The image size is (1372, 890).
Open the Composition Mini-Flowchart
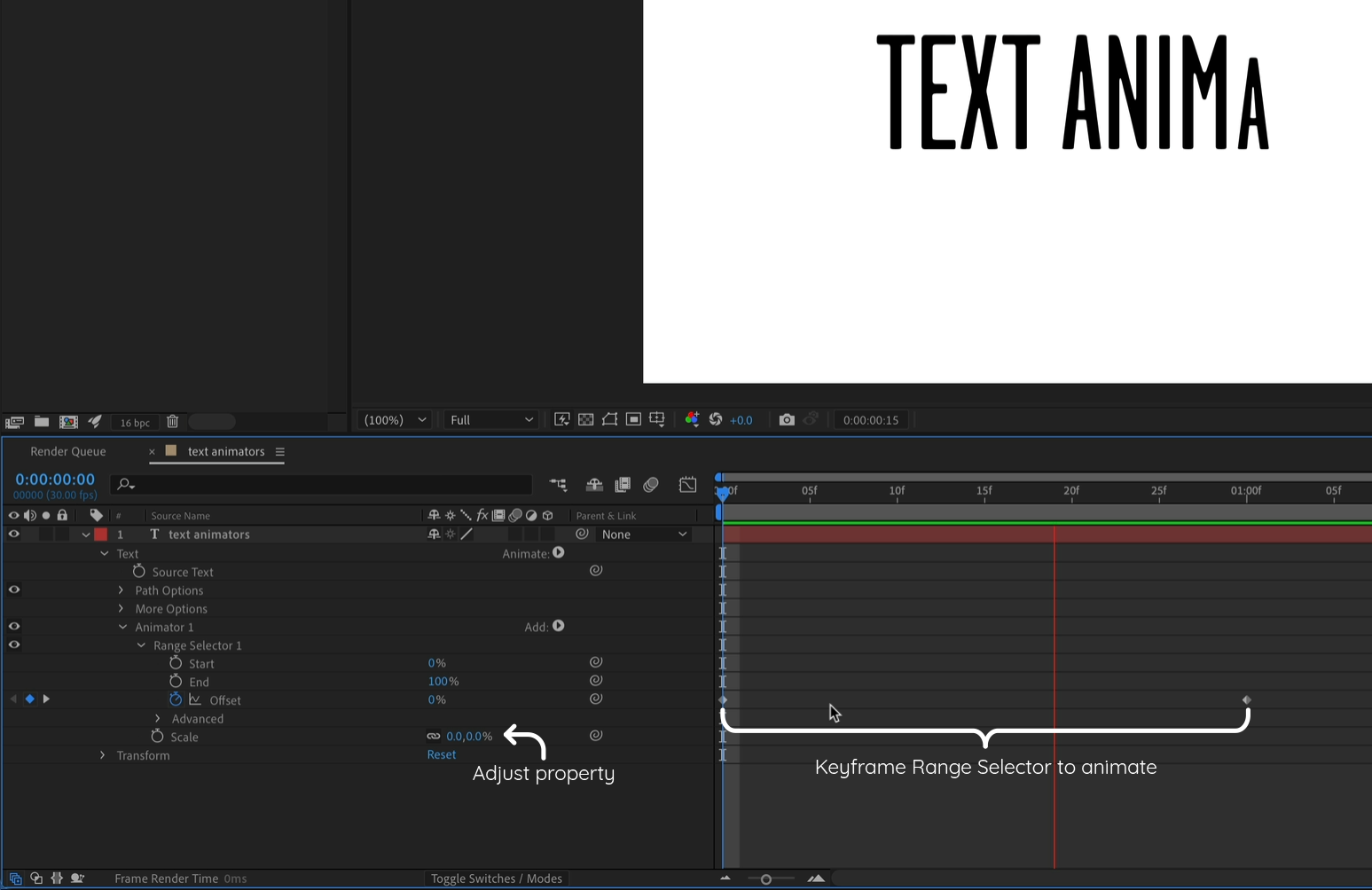558,484
